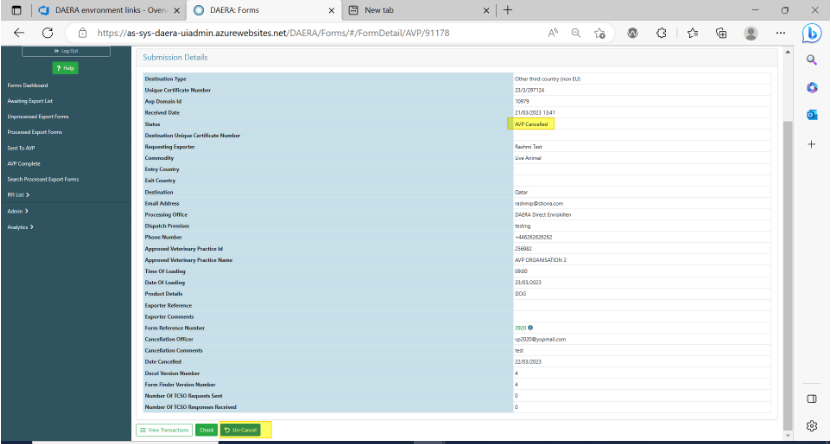Expand the Analytics sidebar menu
Screen dimensions: 831x444
pyautogui.click(x=20, y=227)
